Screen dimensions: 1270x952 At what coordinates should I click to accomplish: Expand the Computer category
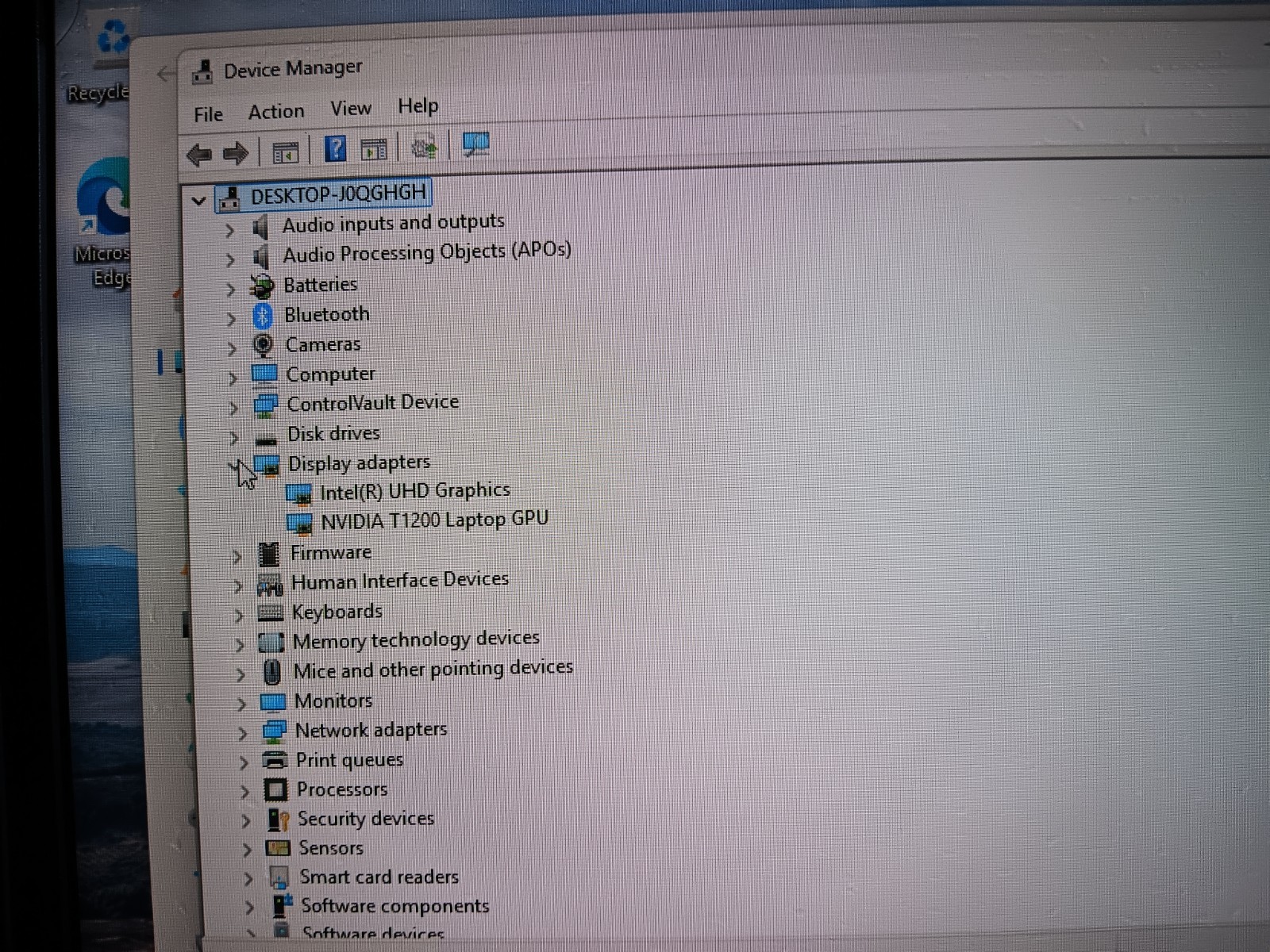tap(233, 379)
